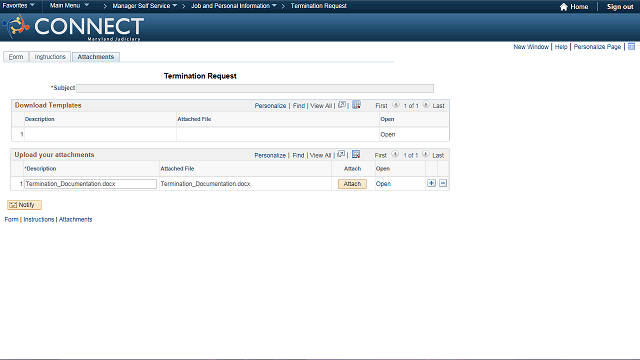This screenshot has height=360, width=640.
Task: Click Termination Request breadcrumb
Action: [318, 6]
